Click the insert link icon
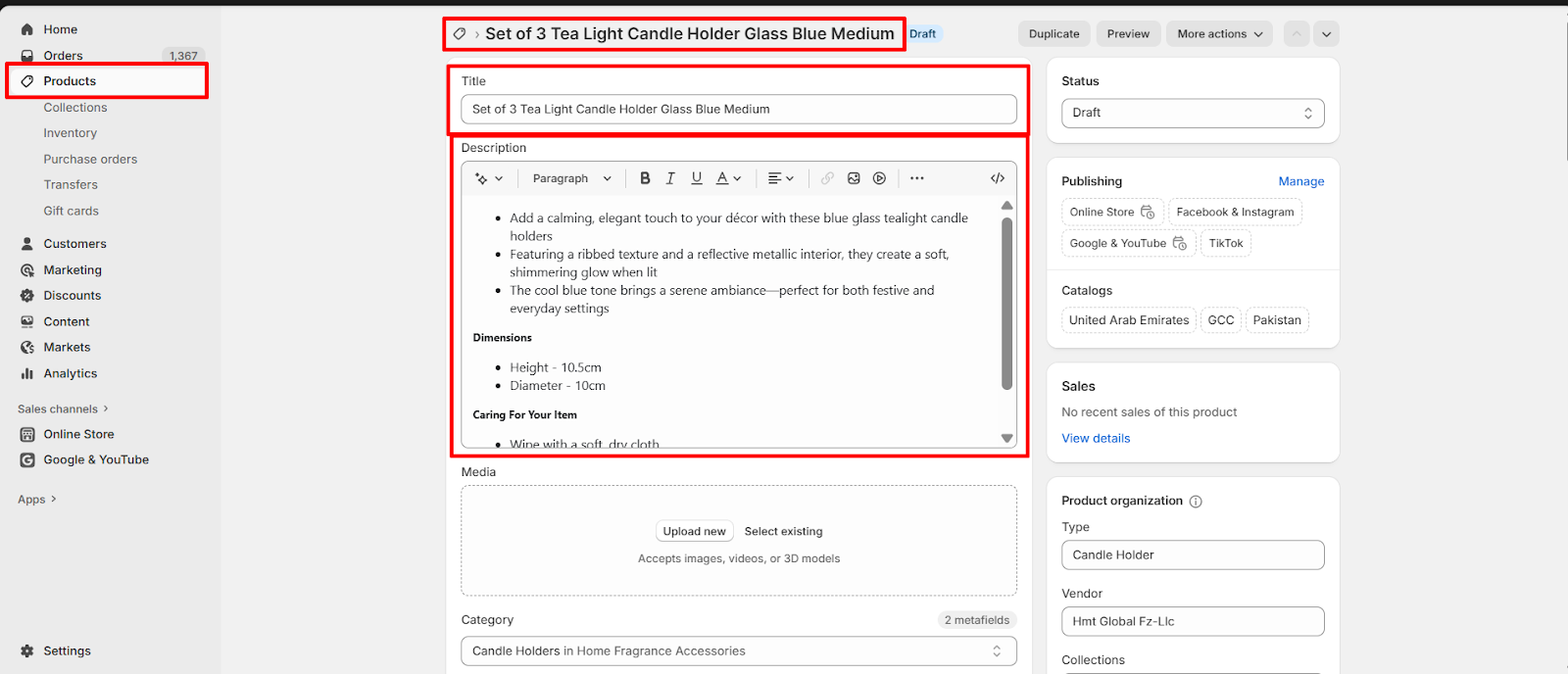Image resolution: width=1568 pixels, height=674 pixels. 828,178
